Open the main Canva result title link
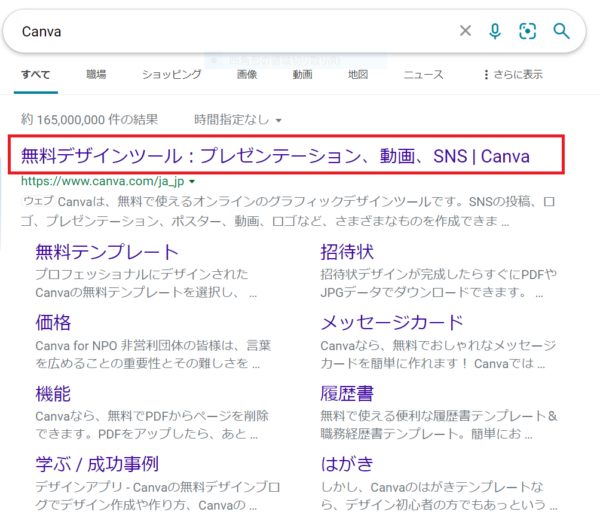 (276, 156)
